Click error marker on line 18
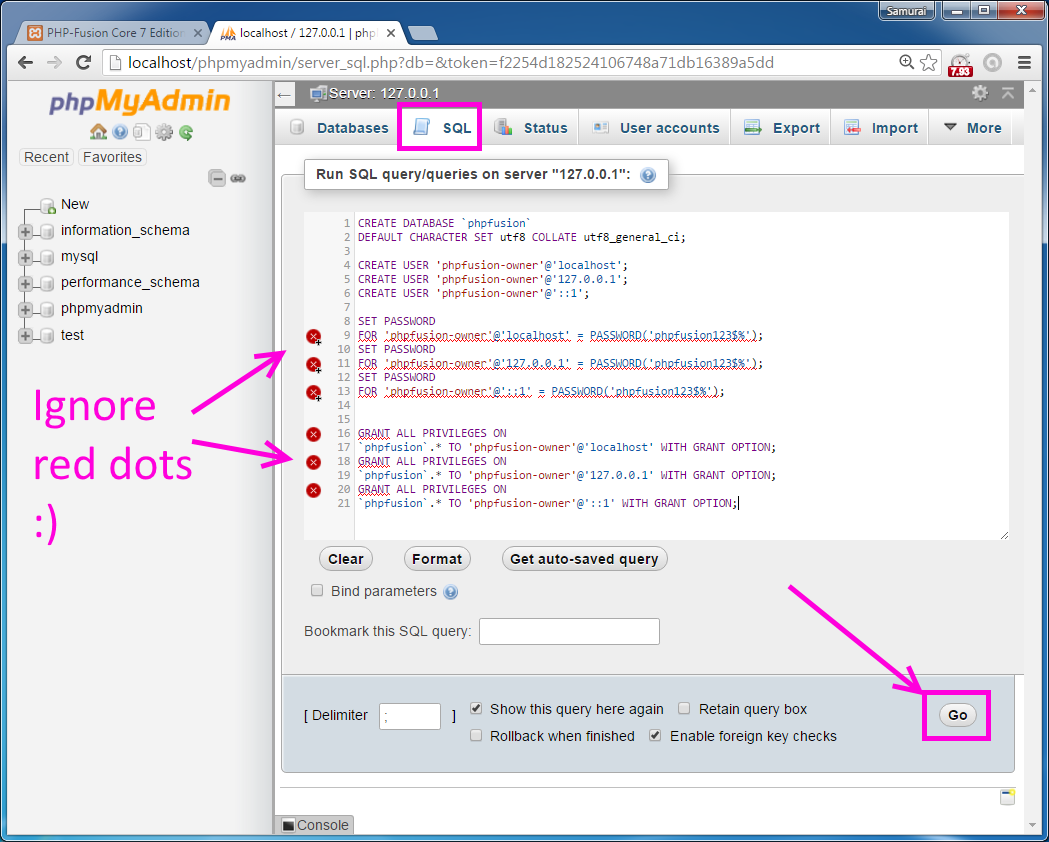Image resolution: width=1049 pixels, height=842 pixels. pyautogui.click(x=313, y=462)
